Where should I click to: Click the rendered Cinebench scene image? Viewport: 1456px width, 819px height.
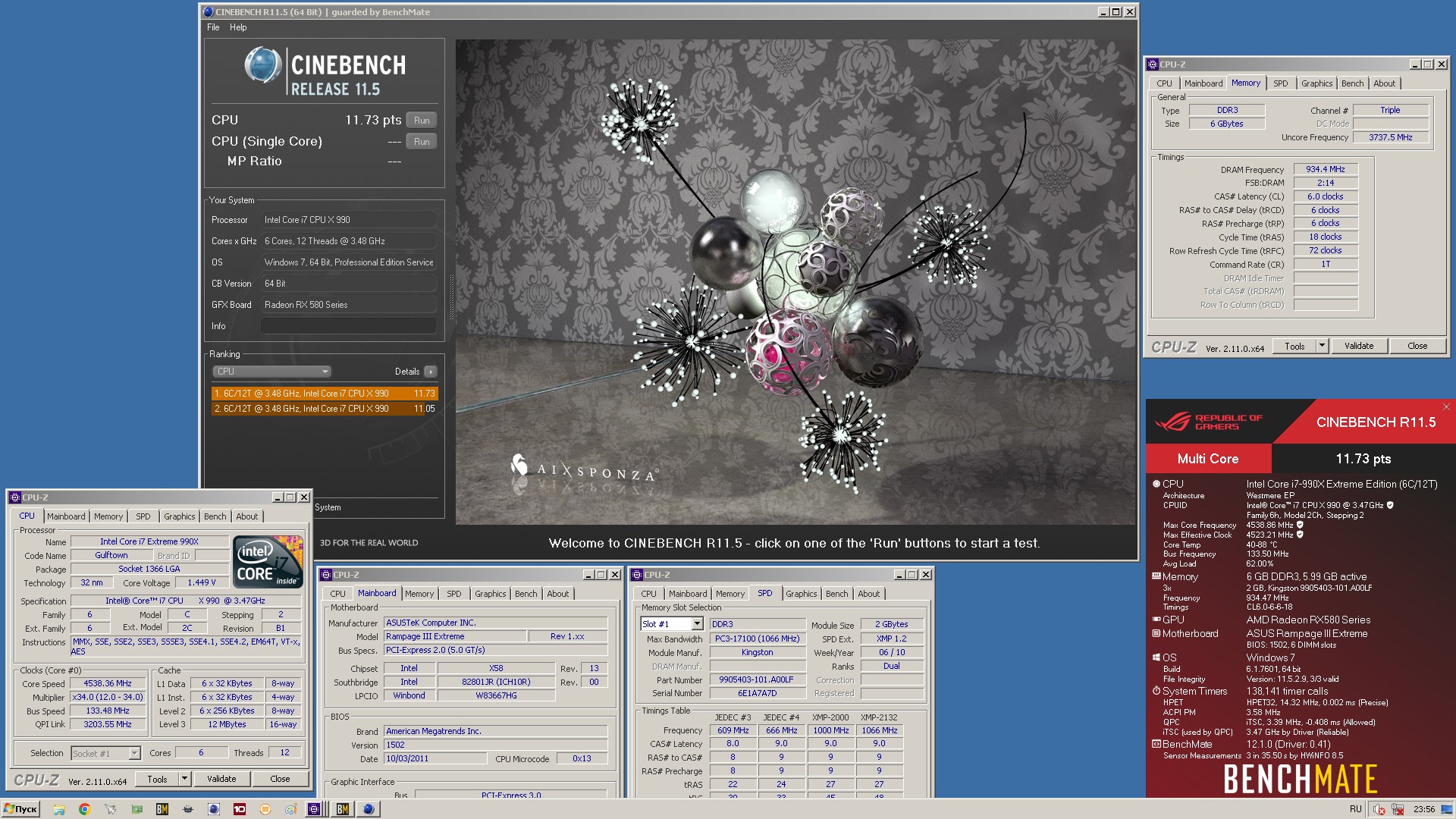(x=795, y=281)
